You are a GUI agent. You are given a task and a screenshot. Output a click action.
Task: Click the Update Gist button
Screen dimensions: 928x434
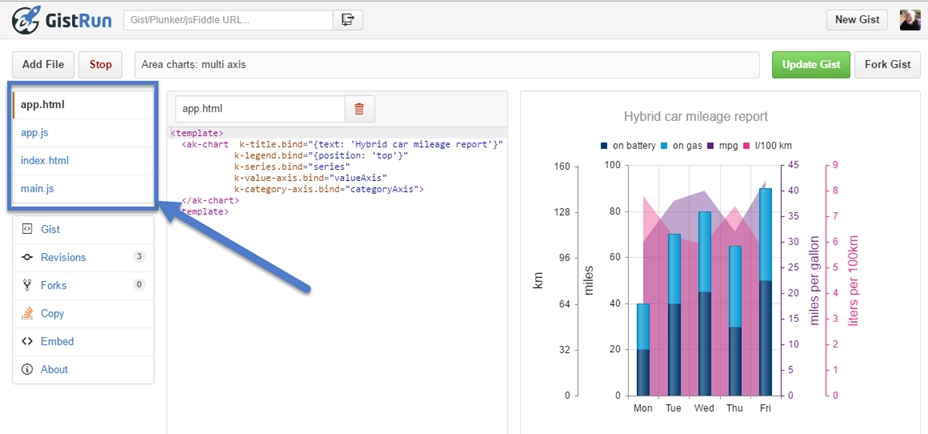(810, 65)
